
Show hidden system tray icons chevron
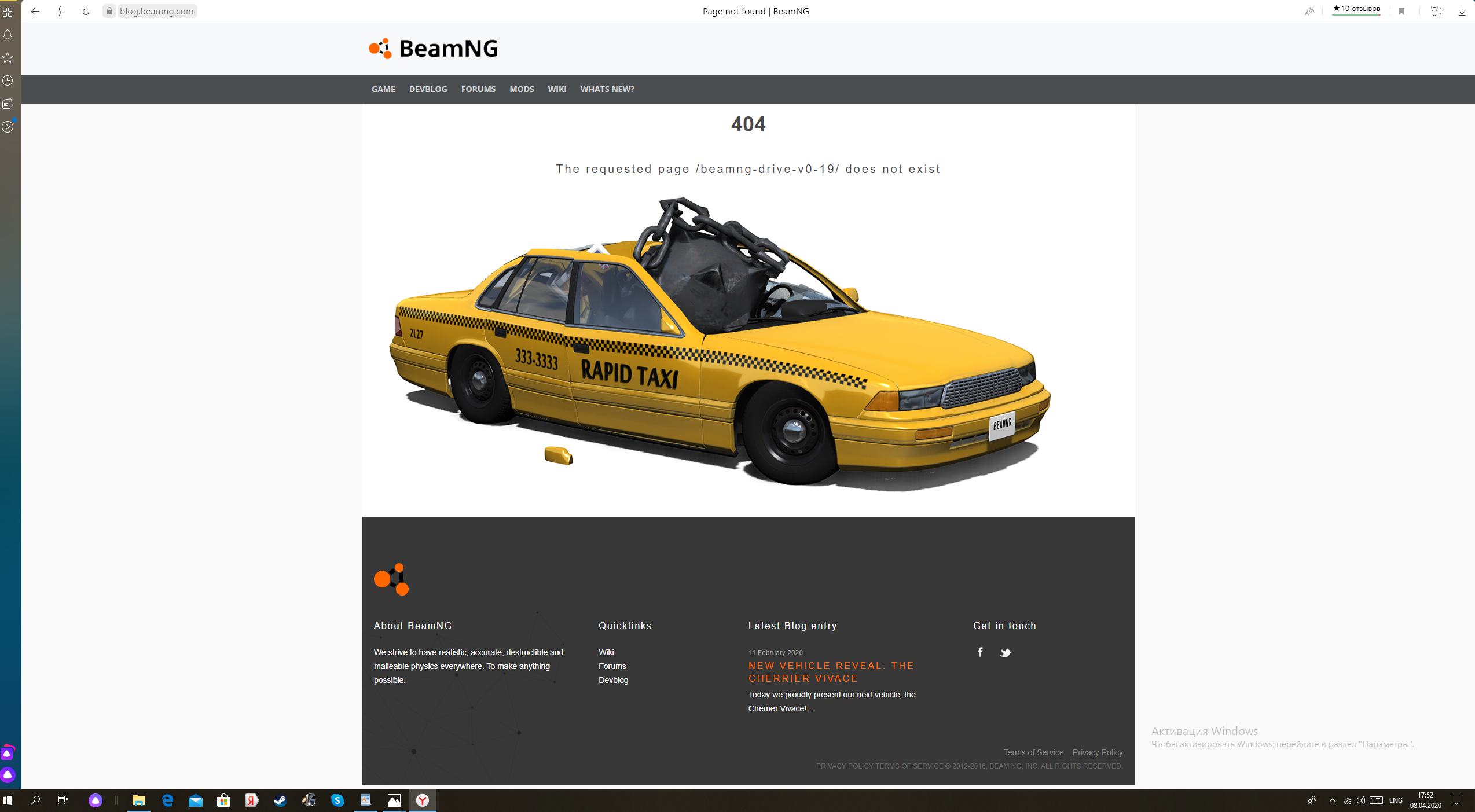click(x=1332, y=800)
